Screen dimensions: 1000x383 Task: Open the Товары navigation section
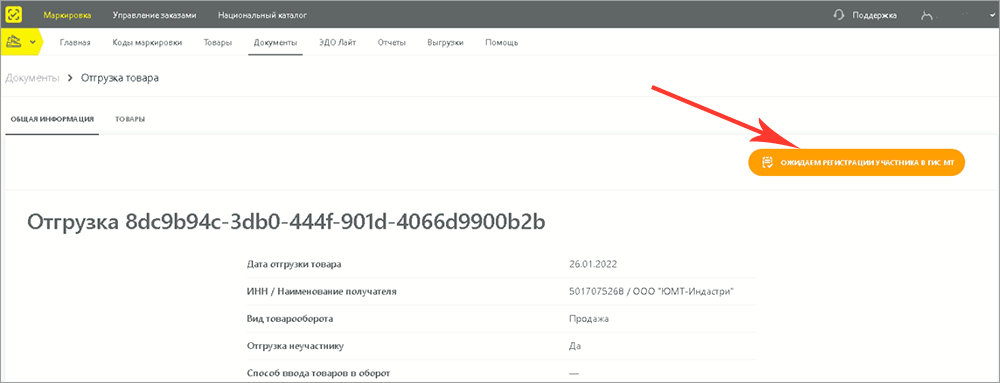(x=218, y=43)
